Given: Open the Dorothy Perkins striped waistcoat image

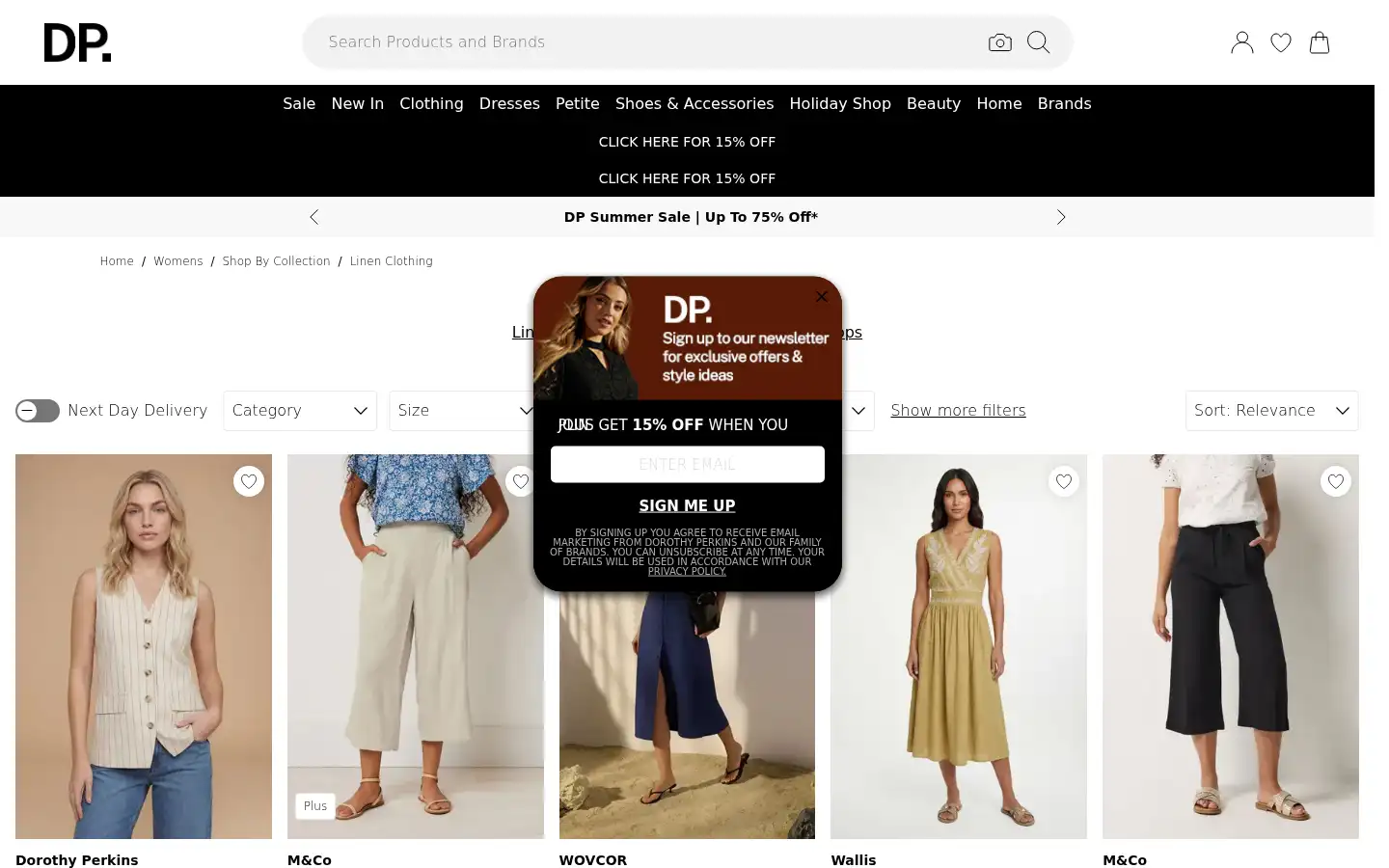Looking at the screenshot, I should (x=144, y=646).
